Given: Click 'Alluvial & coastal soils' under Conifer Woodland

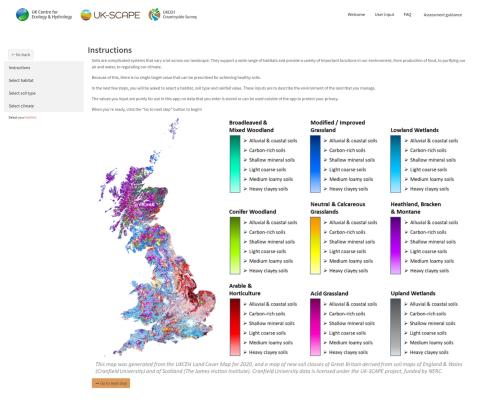Looking at the screenshot, I should tap(273, 222).
